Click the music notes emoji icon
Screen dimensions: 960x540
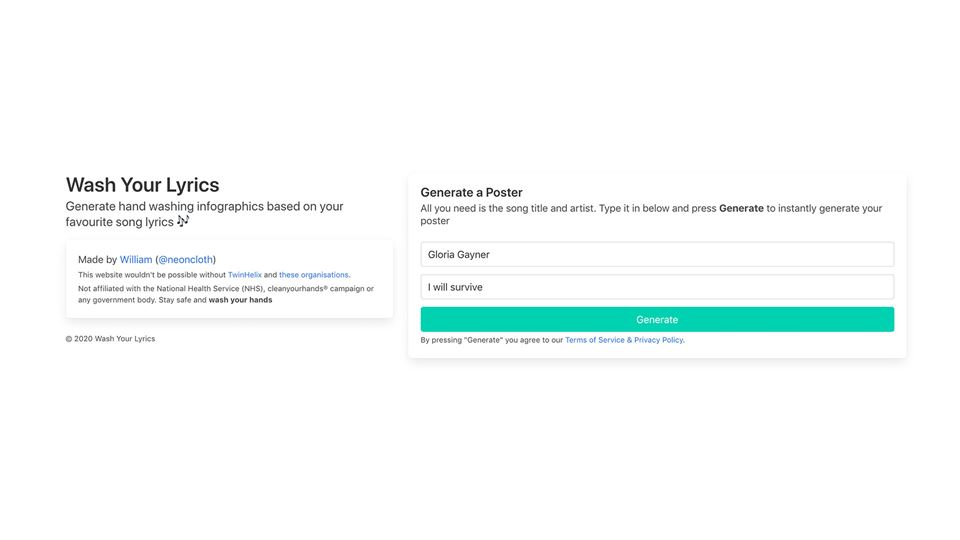[x=183, y=221]
